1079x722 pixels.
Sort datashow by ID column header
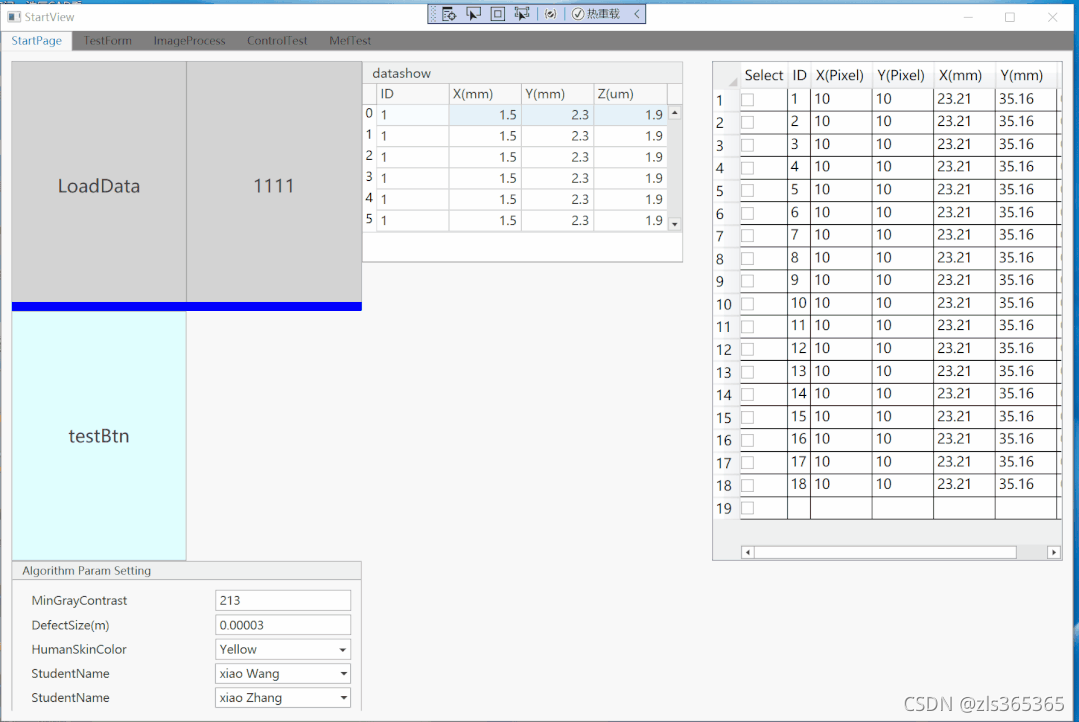pos(412,94)
